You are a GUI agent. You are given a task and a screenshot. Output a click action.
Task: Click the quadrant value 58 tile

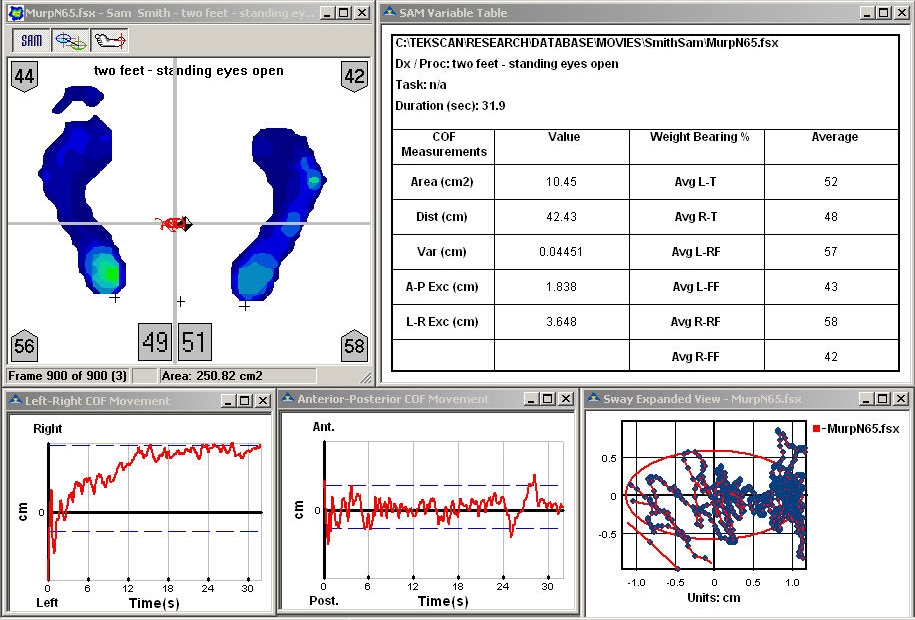(353, 345)
